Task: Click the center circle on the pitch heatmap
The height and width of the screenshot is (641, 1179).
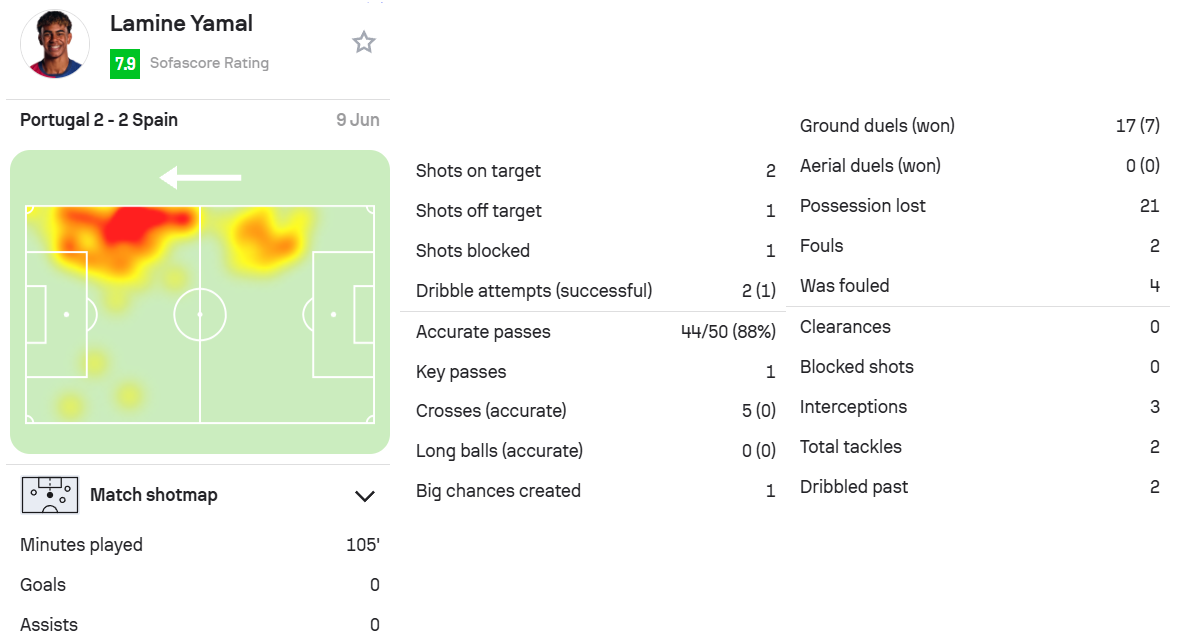Action: click(200, 314)
